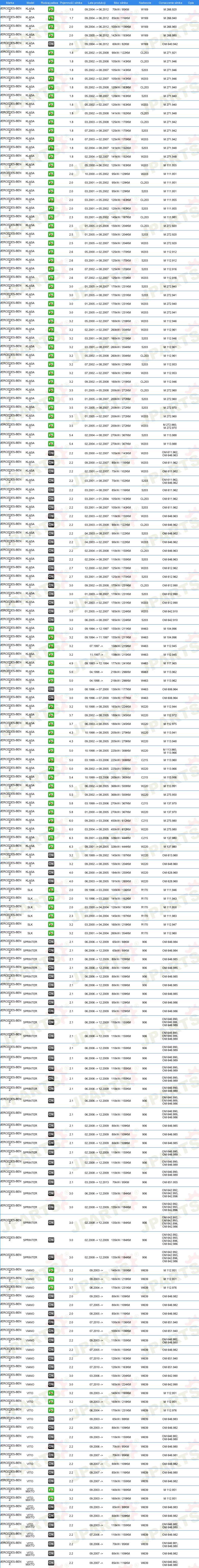The width and height of the screenshot is (199, 1568).
Task: Click 1.7 capacity cell in M 266.940 row
Action: (71, 18)
